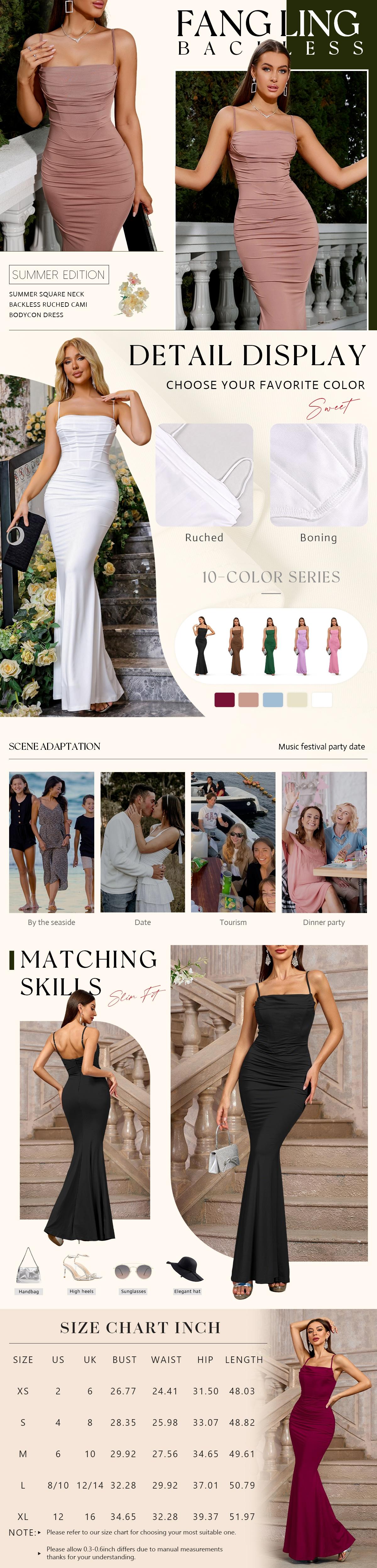Viewport: 377px width, 1568px height.
Task: Click the high heels accessory icon
Action: (x=82, y=1267)
